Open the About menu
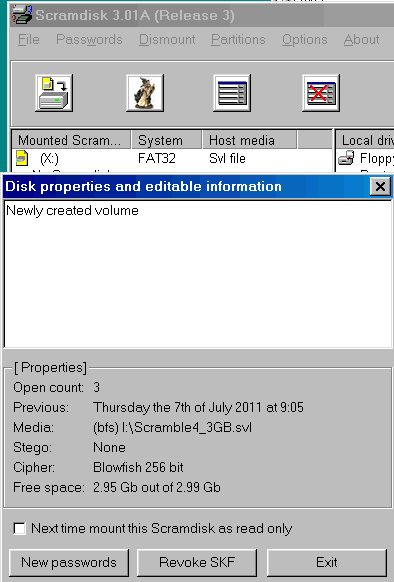Screen dimensions: 394x582 [361, 39]
